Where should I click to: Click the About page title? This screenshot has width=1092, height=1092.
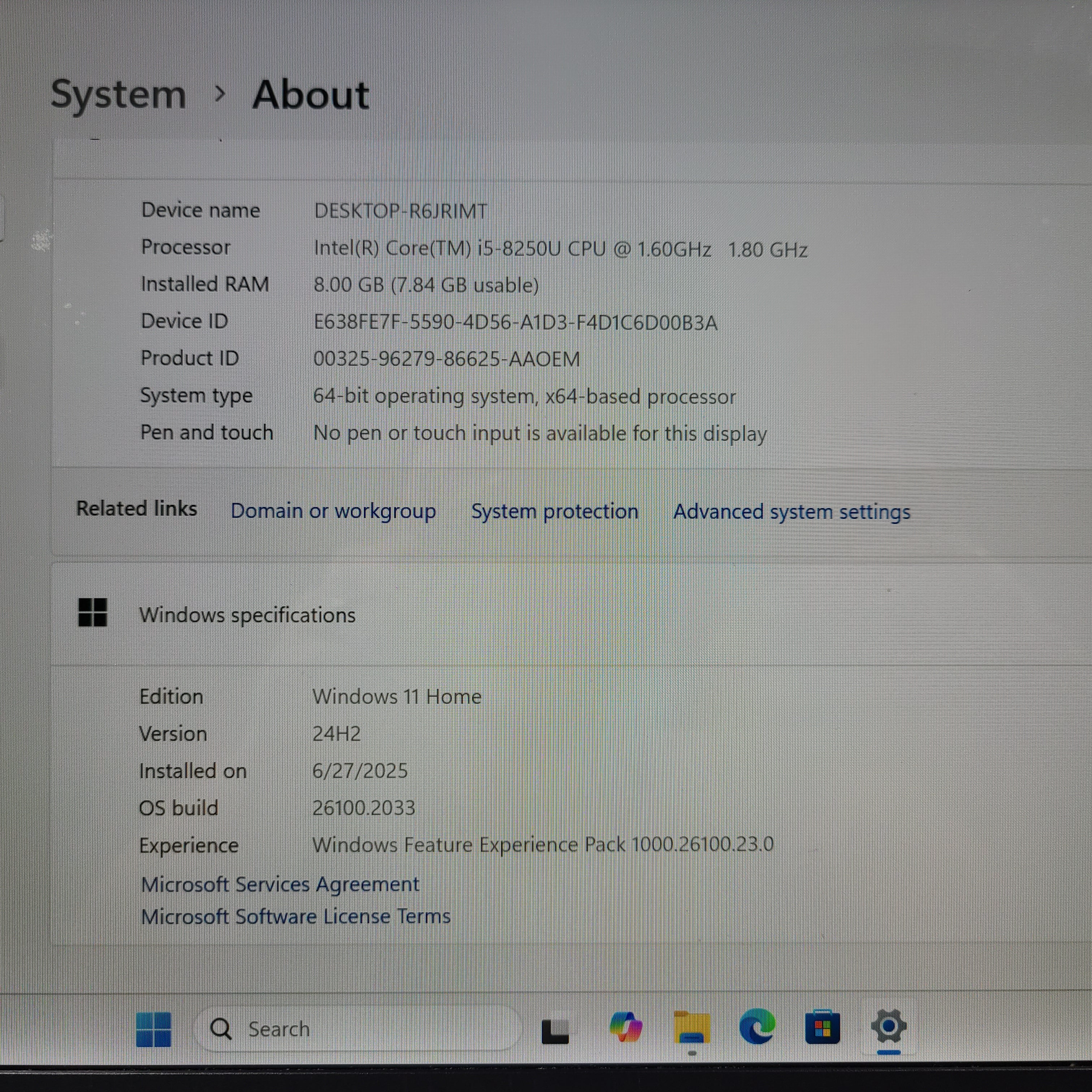pos(311,94)
